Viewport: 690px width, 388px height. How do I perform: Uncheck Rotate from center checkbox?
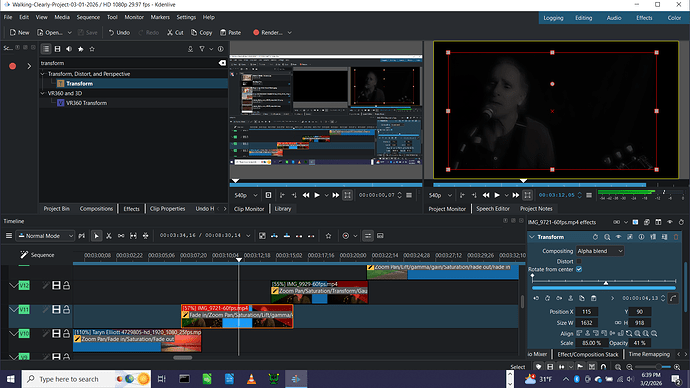click(x=579, y=269)
